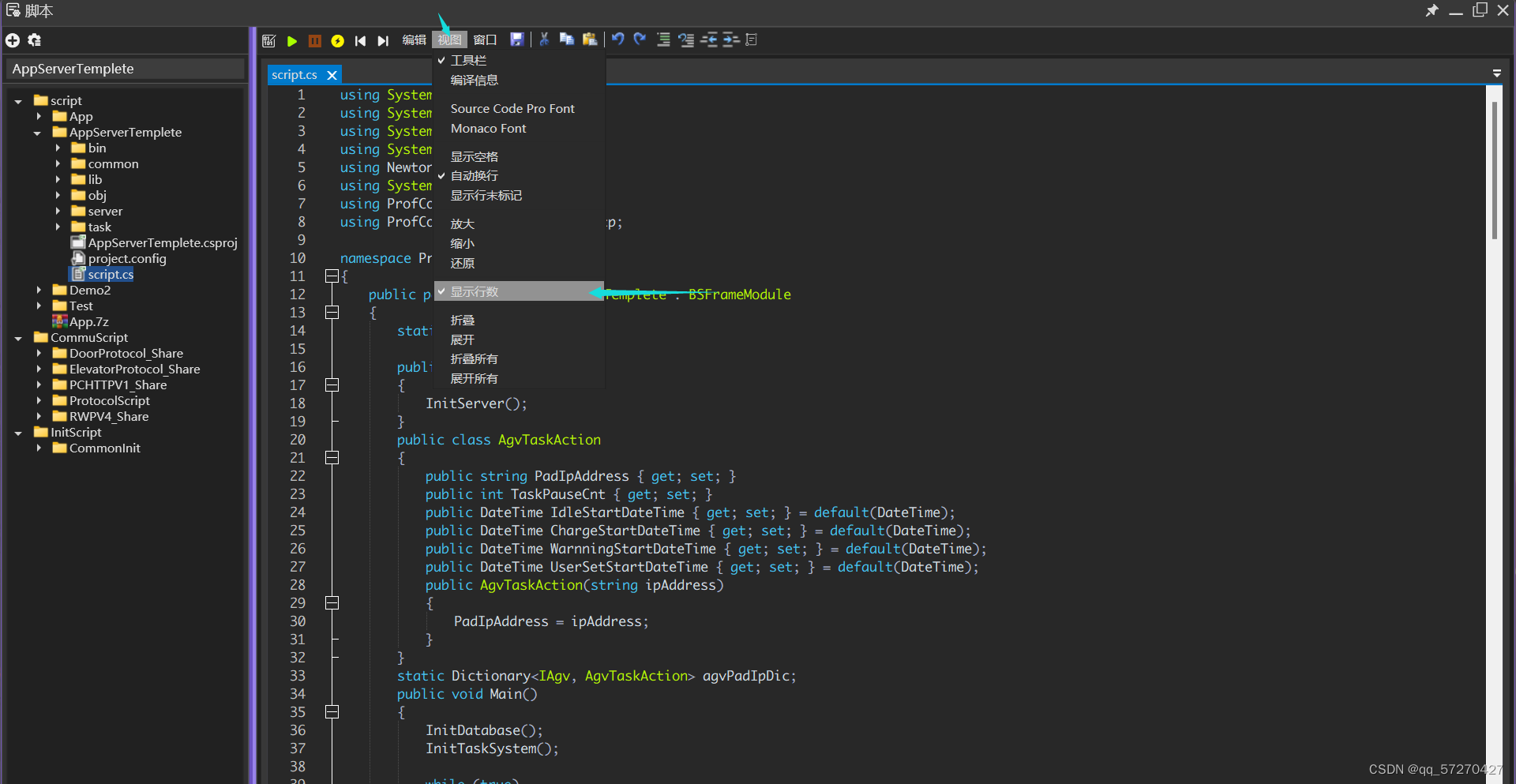Collapse the CommuScript folder arrow

pyautogui.click(x=18, y=338)
